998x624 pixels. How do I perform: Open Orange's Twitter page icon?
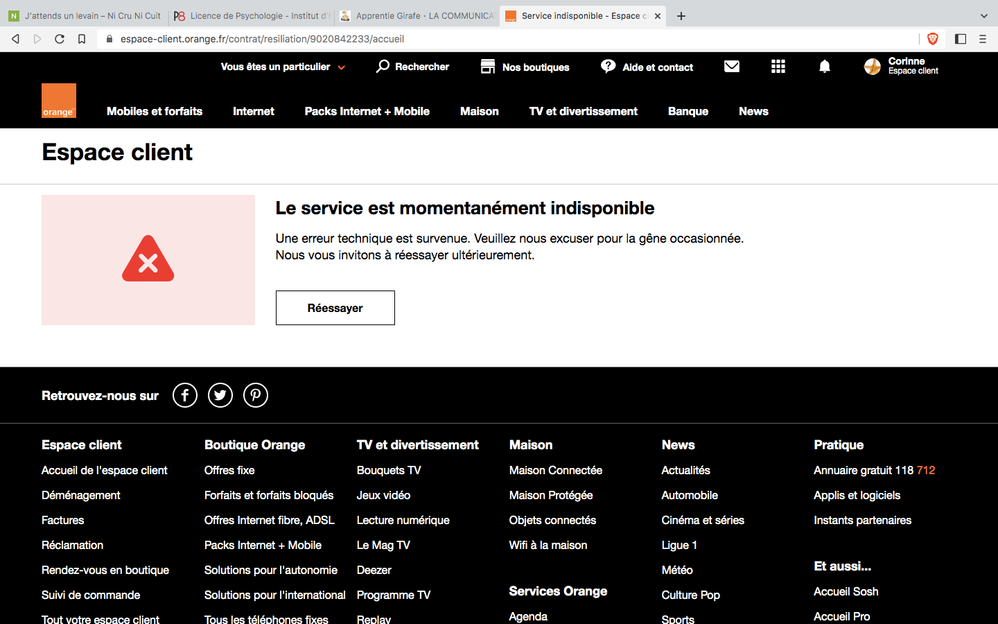coord(220,396)
